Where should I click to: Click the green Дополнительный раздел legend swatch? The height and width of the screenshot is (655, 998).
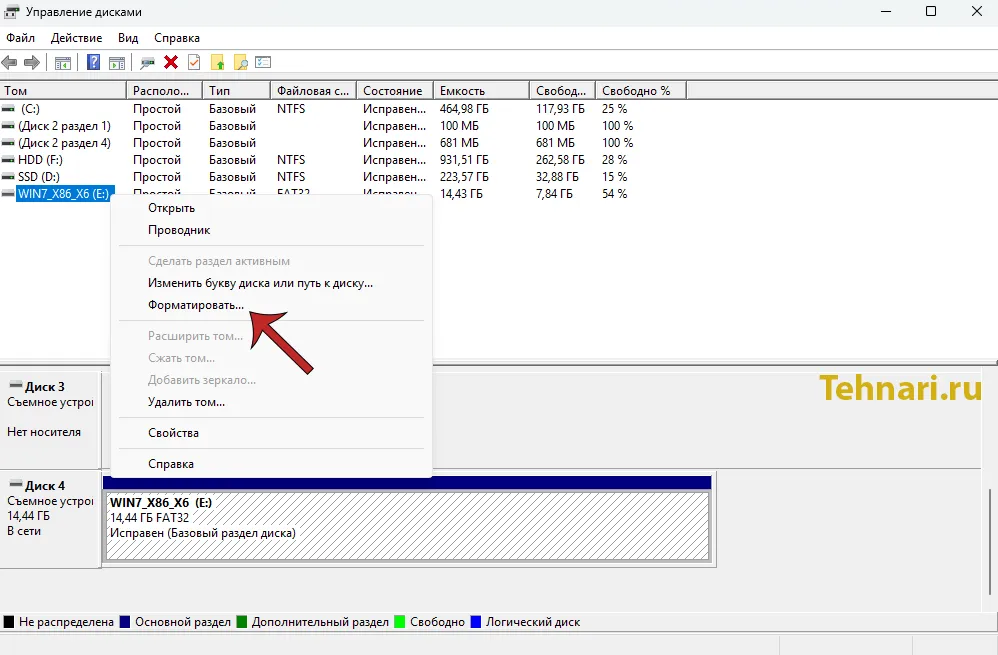pos(241,622)
